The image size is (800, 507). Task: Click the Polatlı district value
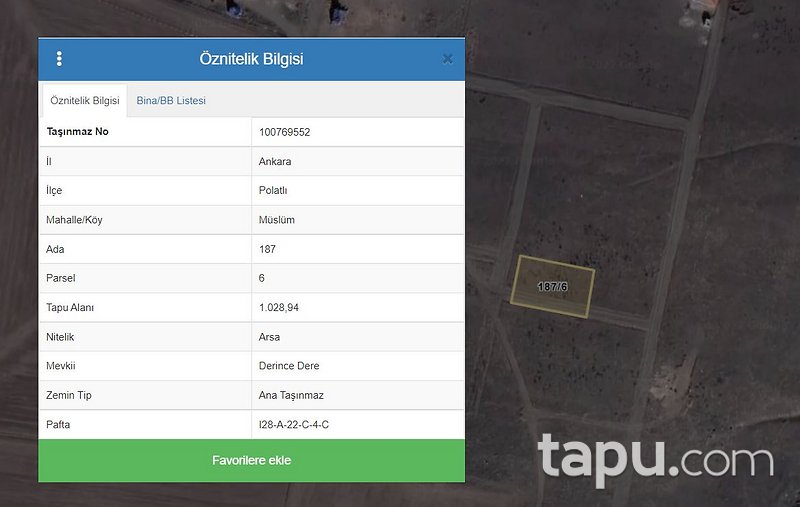click(x=273, y=190)
